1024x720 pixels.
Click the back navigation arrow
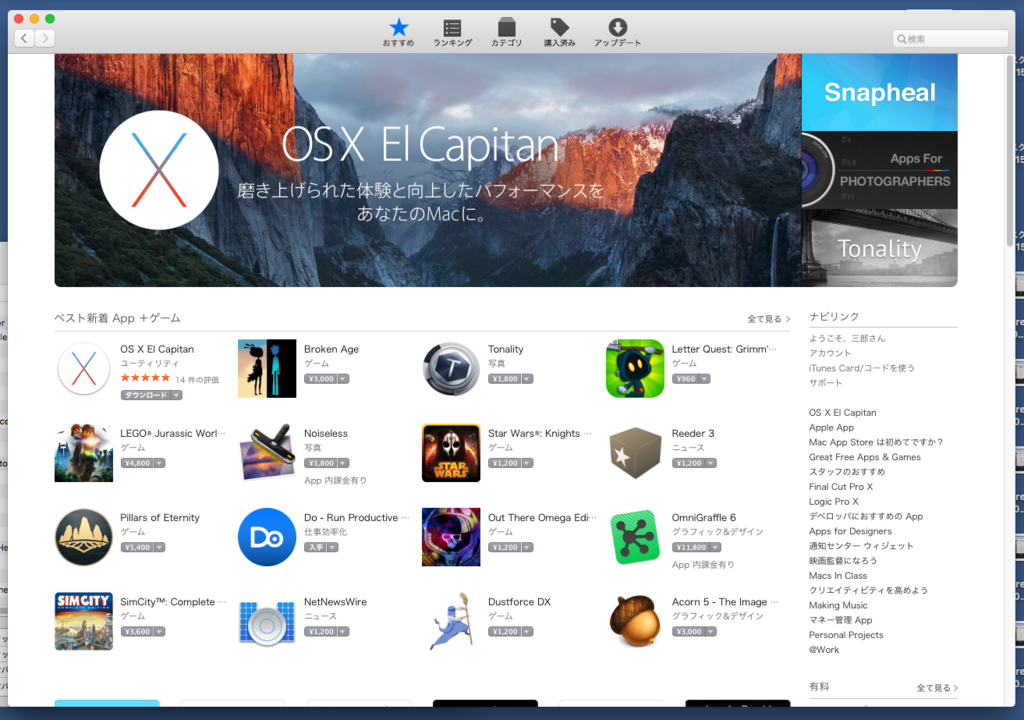point(24,38)
